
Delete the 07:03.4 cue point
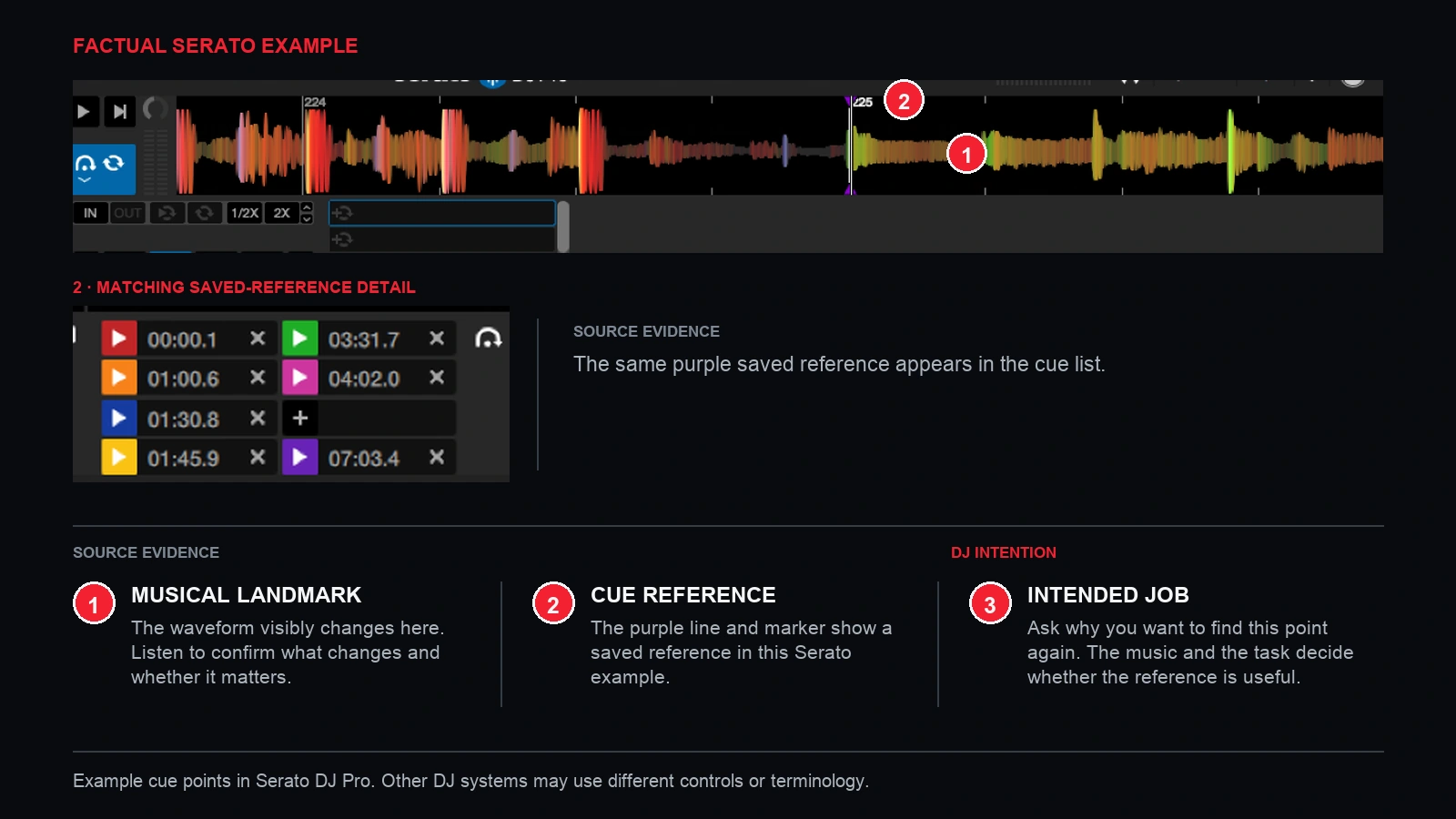(437, 457)
